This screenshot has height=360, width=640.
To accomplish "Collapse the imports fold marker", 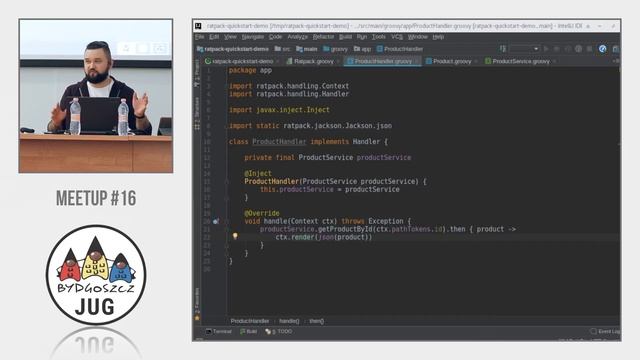I will point(227,86).
